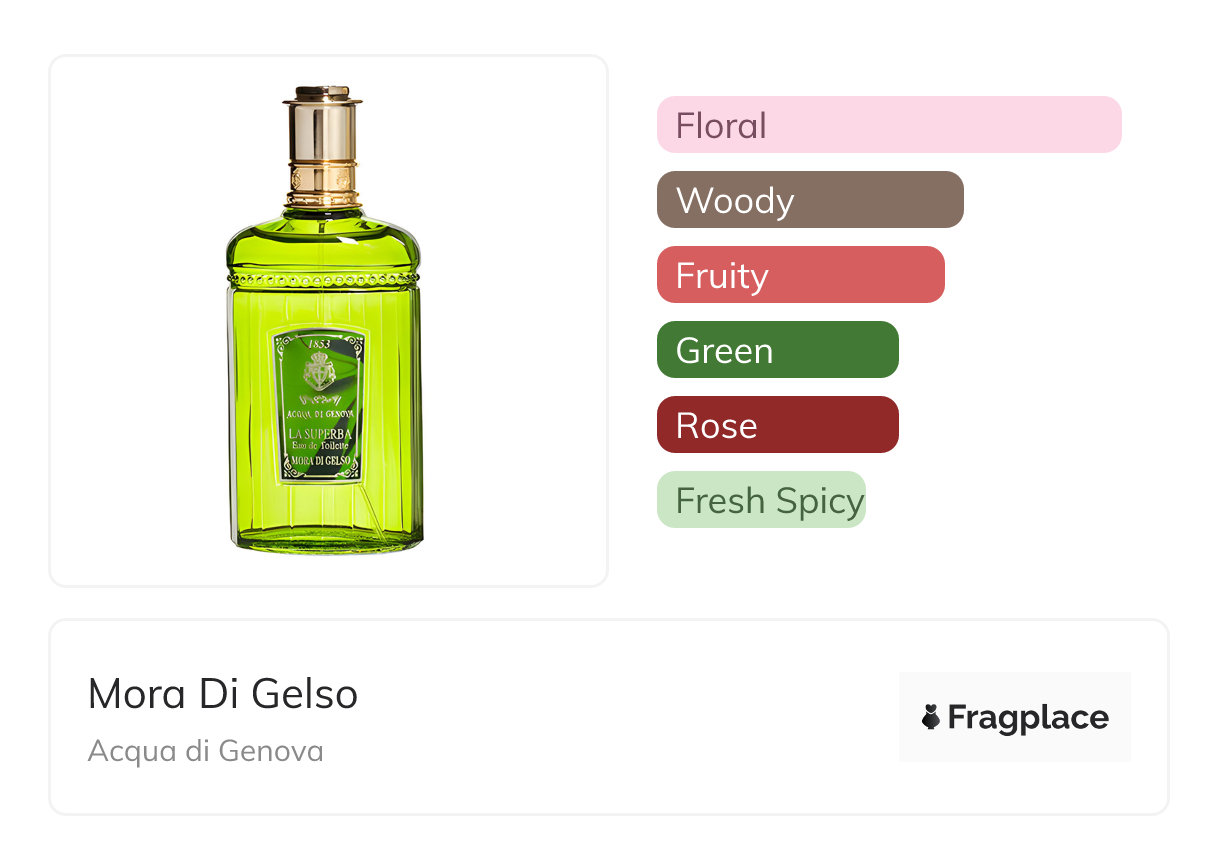The image size is (1218, 864).
Task: Pick the dark red Rose accord bar
Action: (777, 425)
